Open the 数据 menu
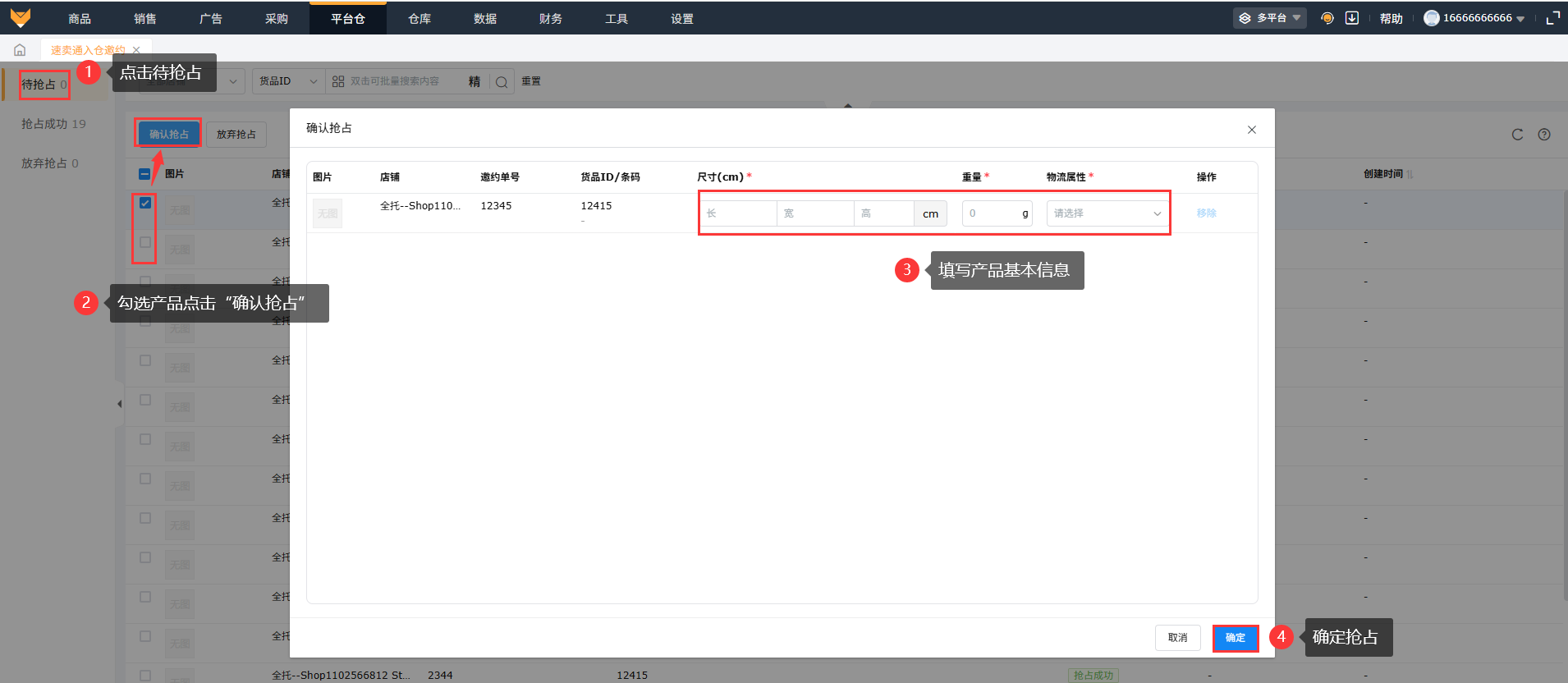The image size is (1568, 683). [x=485, y=18]
